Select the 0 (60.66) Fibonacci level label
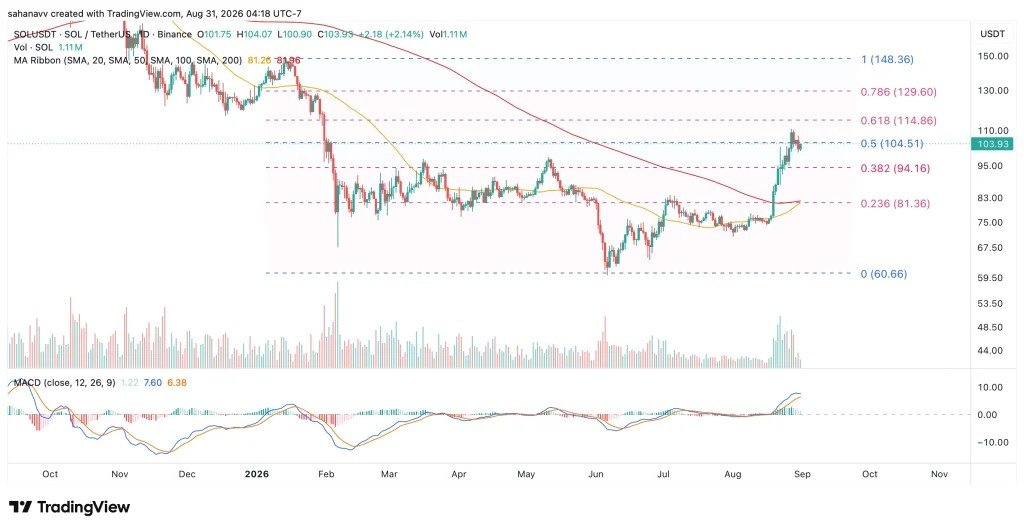The image size is (1024, 530). pos(884,274)
